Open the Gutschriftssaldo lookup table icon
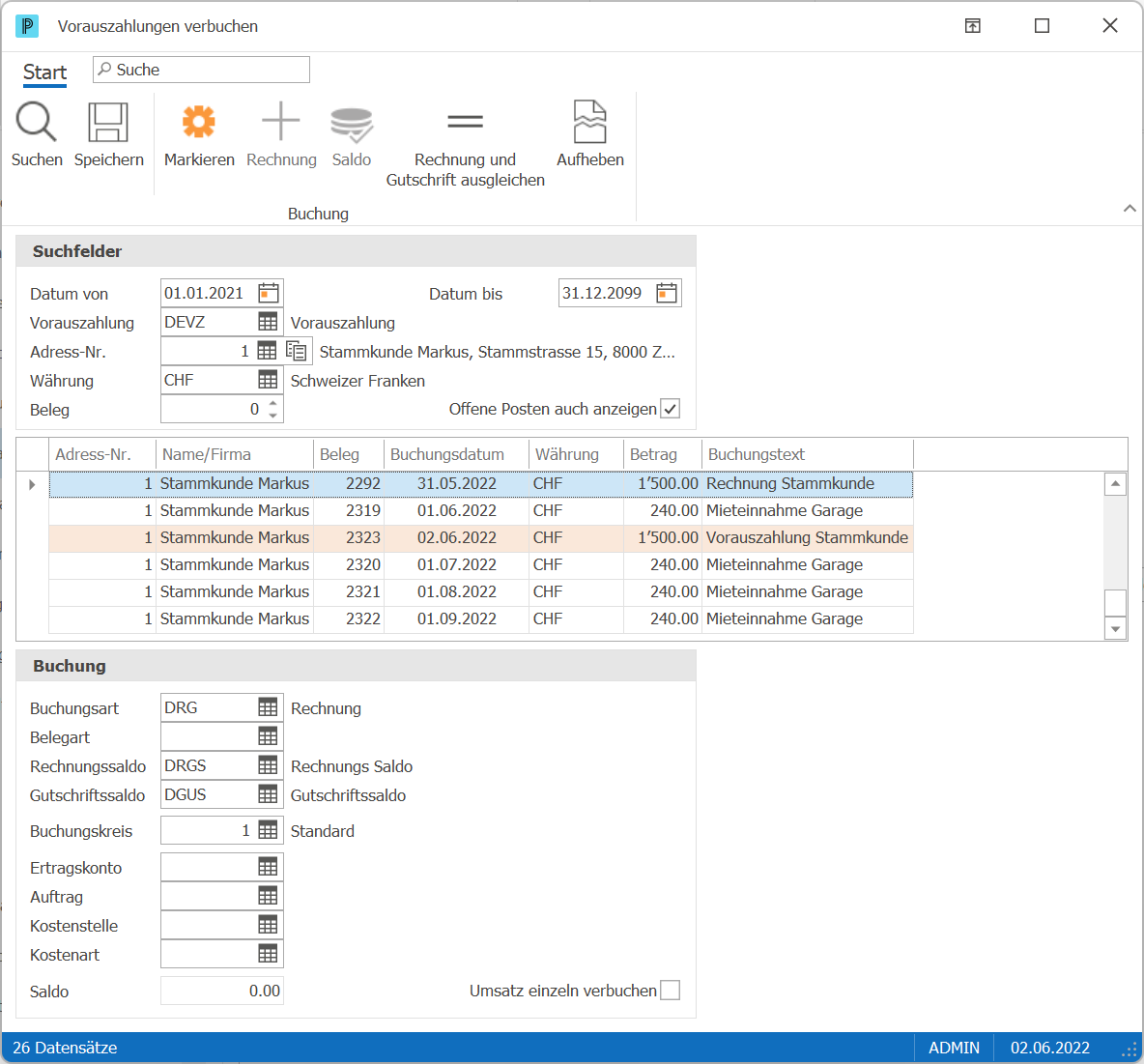 coord(268,794)
